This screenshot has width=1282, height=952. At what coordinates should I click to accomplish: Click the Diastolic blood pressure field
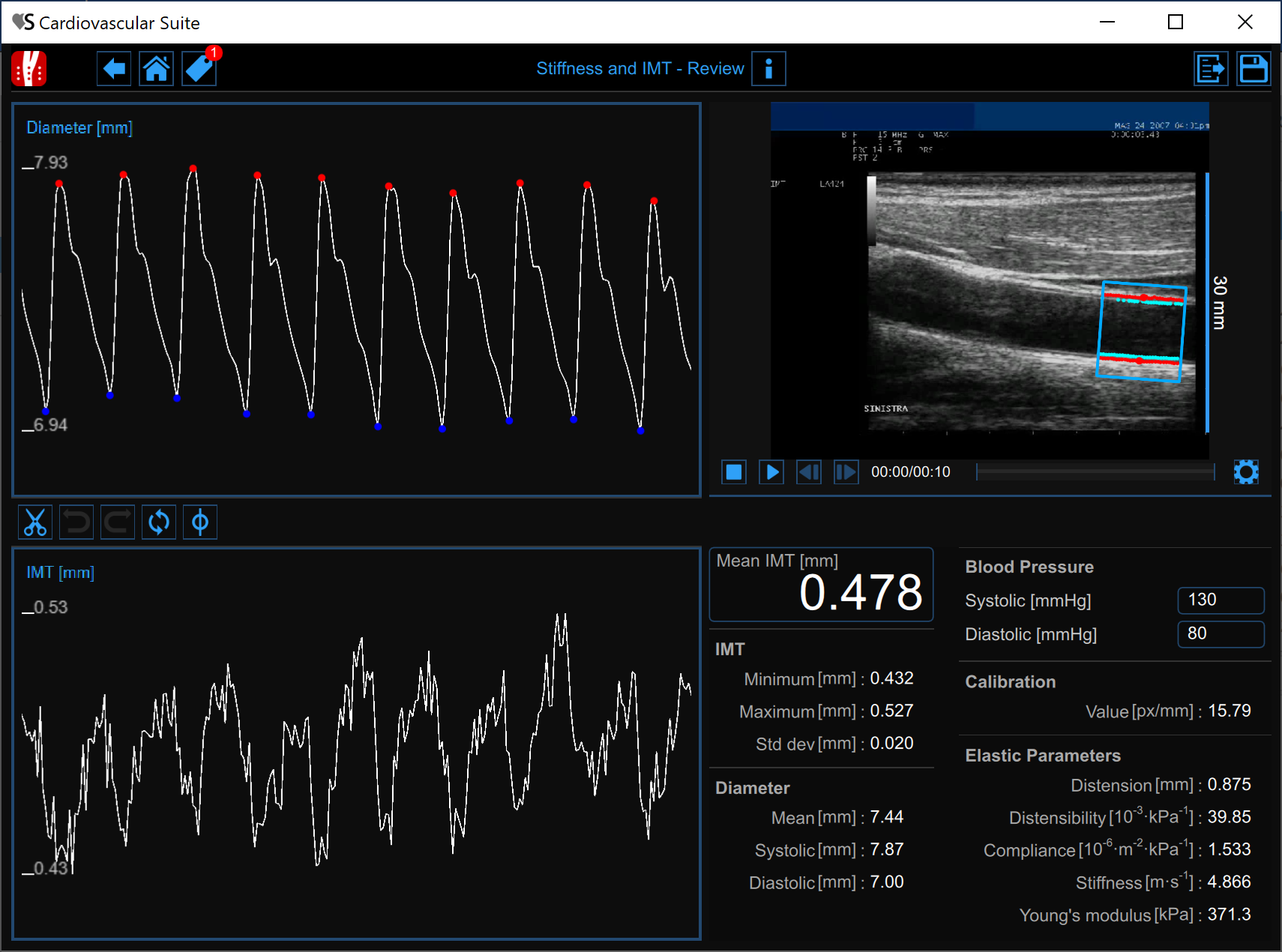pos(1221,634)
